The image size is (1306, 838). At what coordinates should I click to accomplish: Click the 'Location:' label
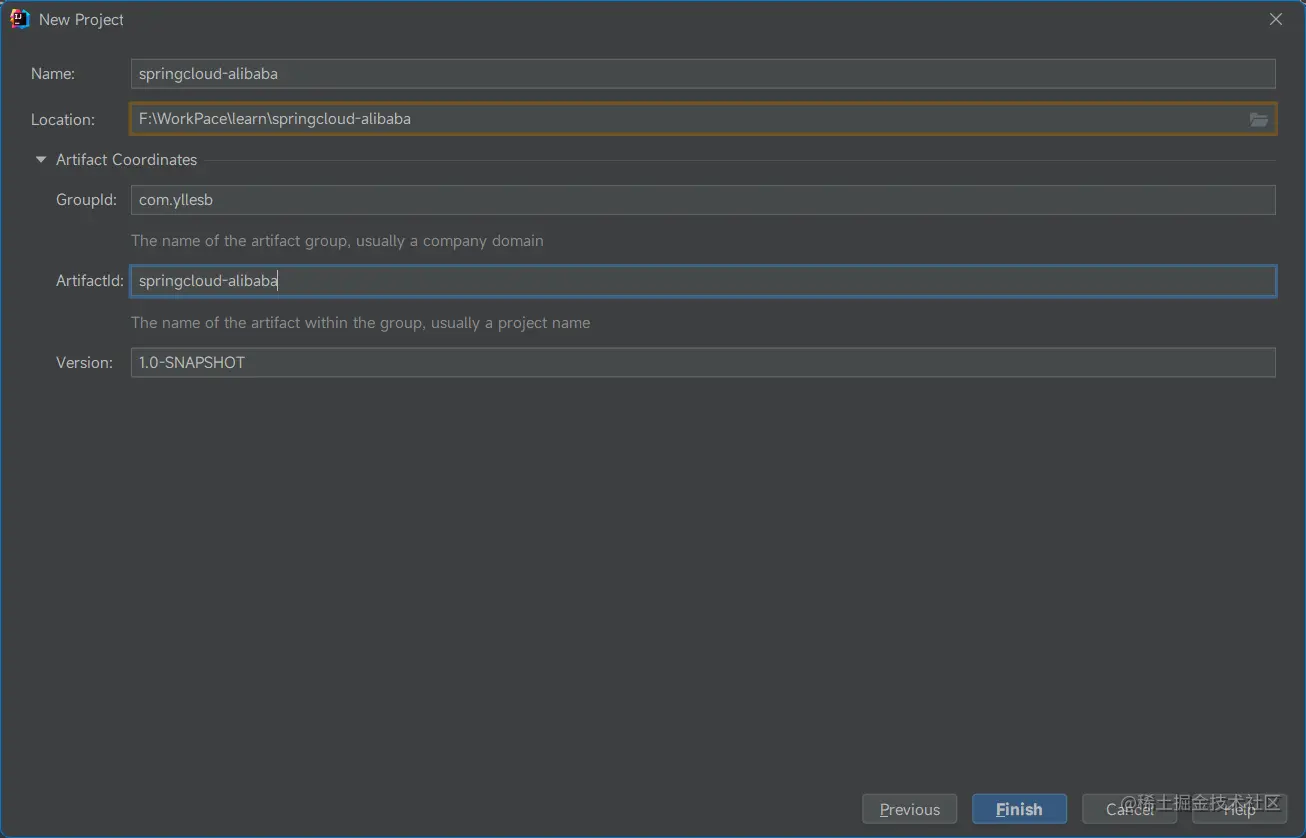(x=63, y=120)
